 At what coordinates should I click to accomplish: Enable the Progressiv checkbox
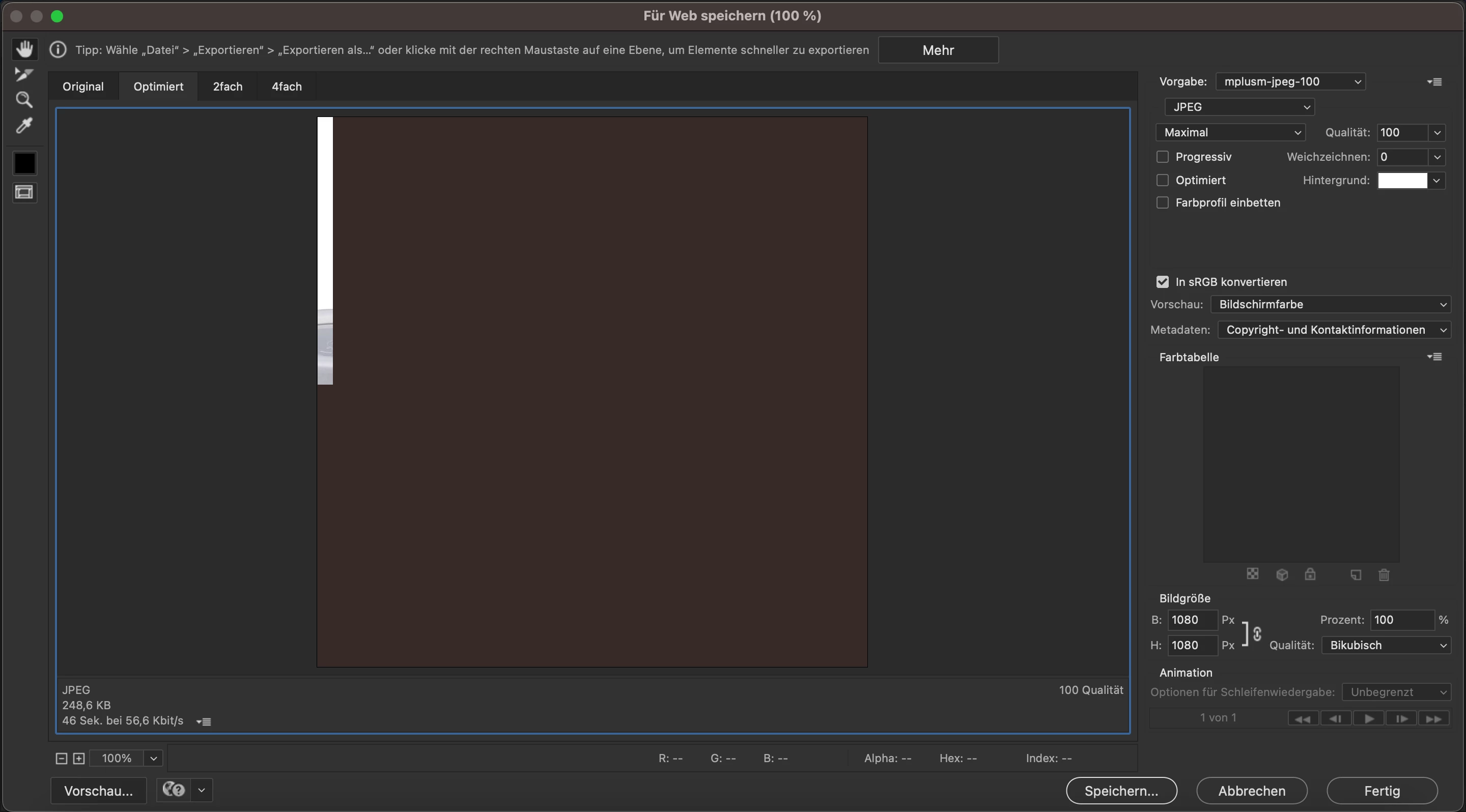point(1163,157)
